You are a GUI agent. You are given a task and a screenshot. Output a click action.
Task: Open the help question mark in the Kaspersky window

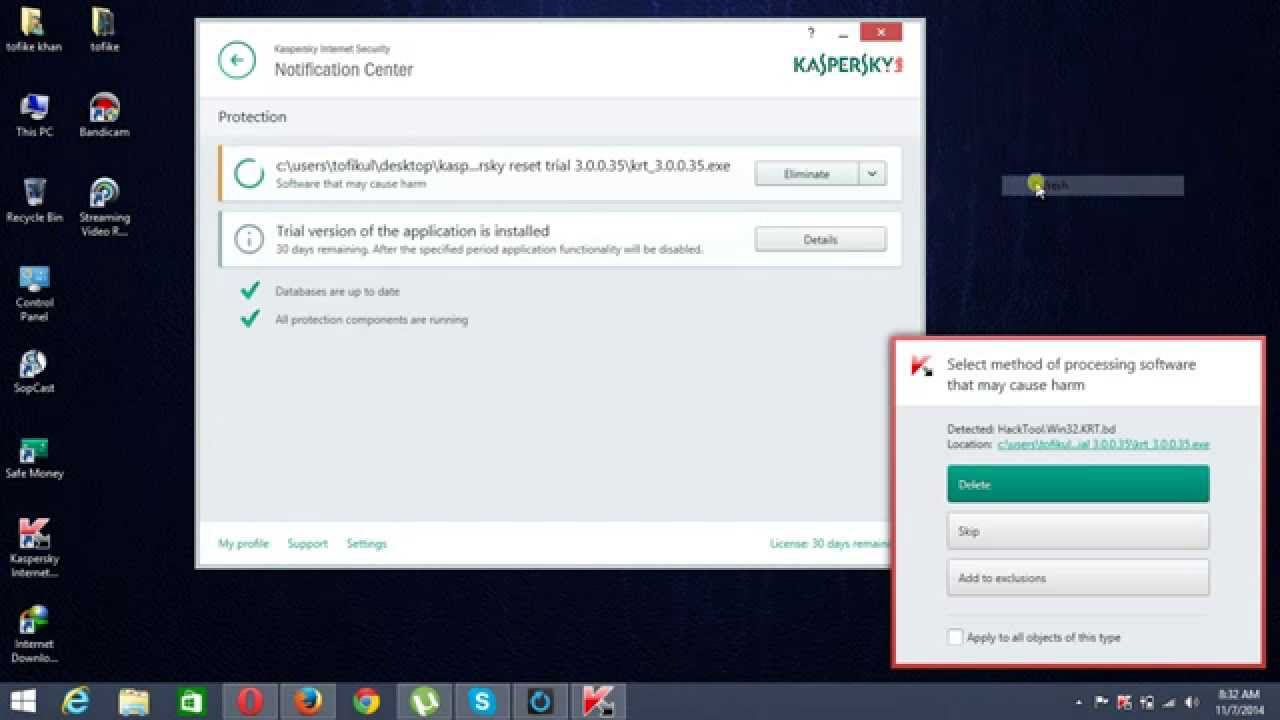[x=811, y=33]
